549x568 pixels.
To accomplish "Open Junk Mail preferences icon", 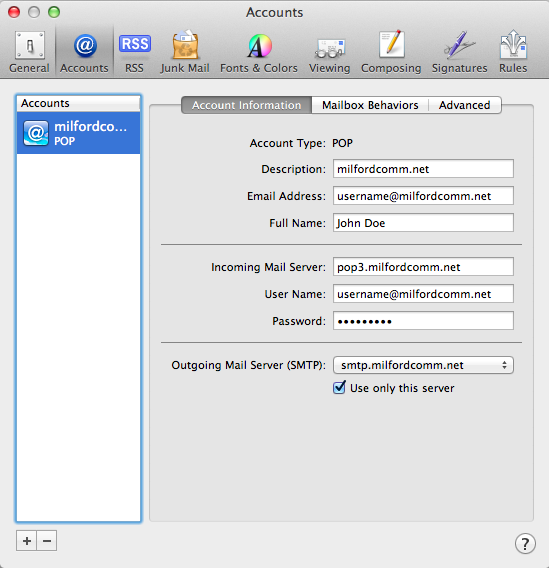I will tap(185, 45).
